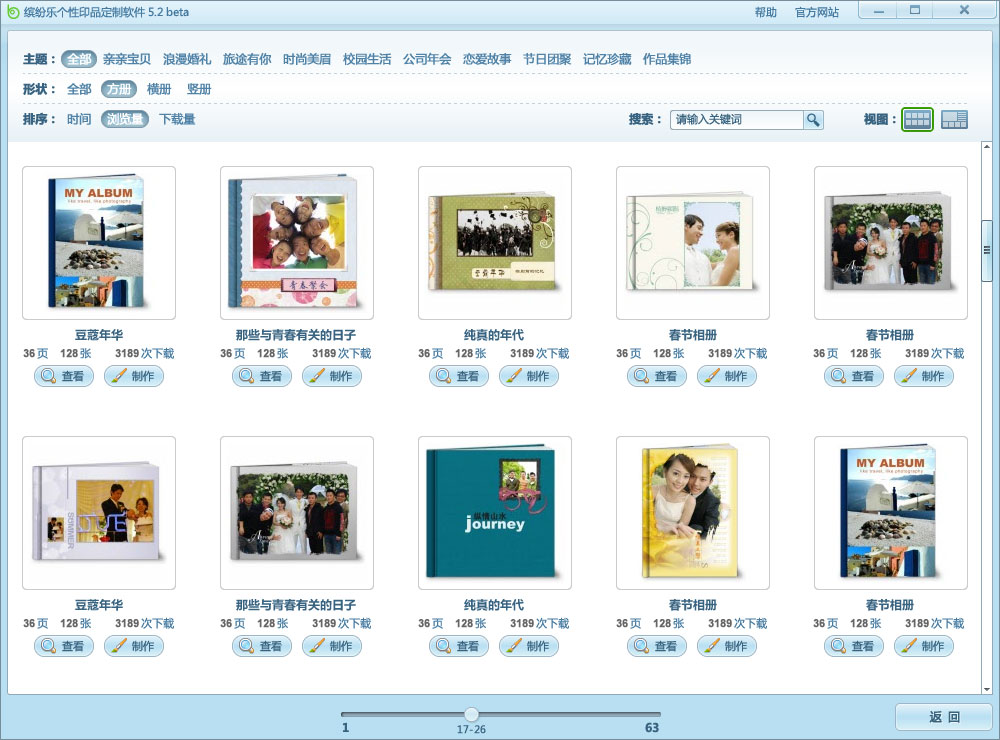Viewport: 1000px width, 740px height.
Task: Select the 浪漫婚礼 theme filter
Action: (187, 59)
